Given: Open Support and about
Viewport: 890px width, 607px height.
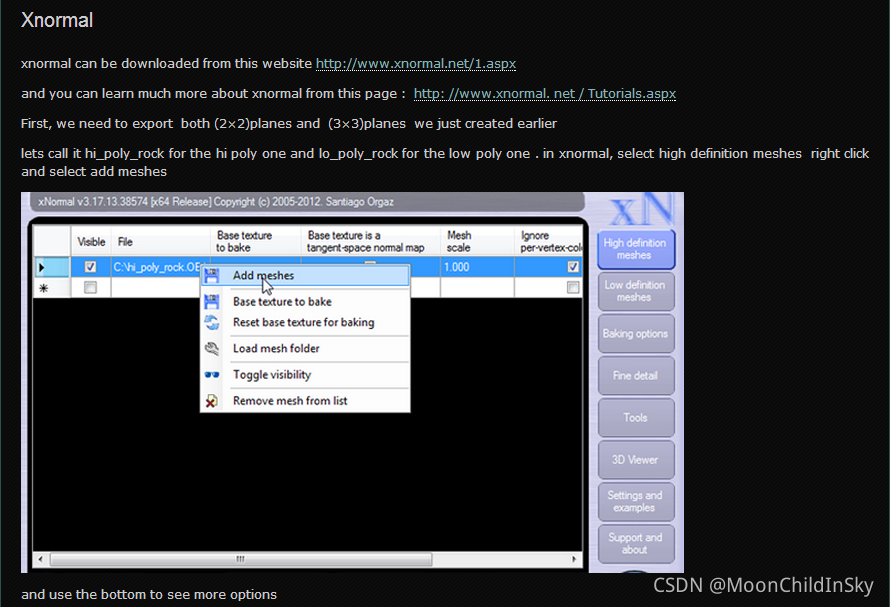Looking at the screenshot, I should pos(636,543).
